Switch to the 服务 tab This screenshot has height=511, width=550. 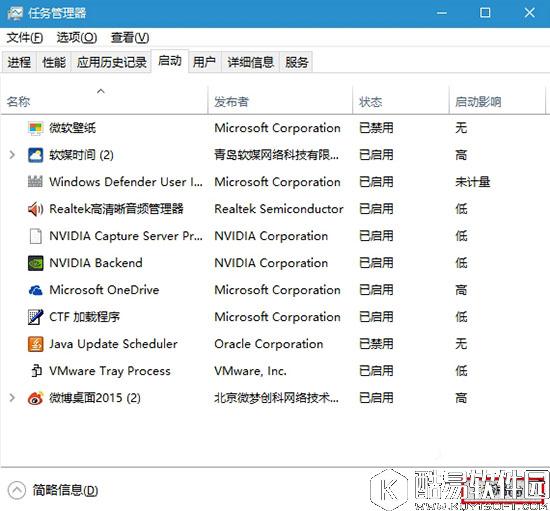(x=296, y=62)
